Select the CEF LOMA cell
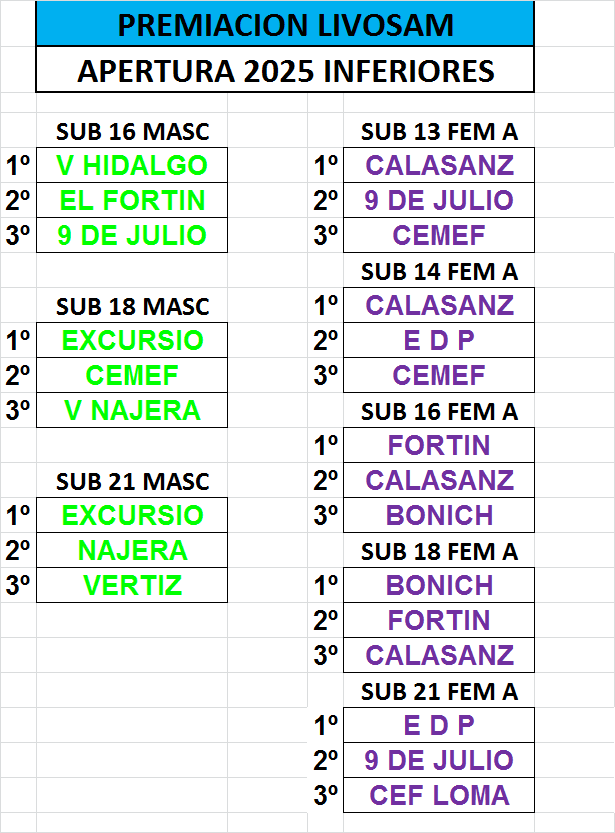The image size is (615, 833). pos(439,796)
